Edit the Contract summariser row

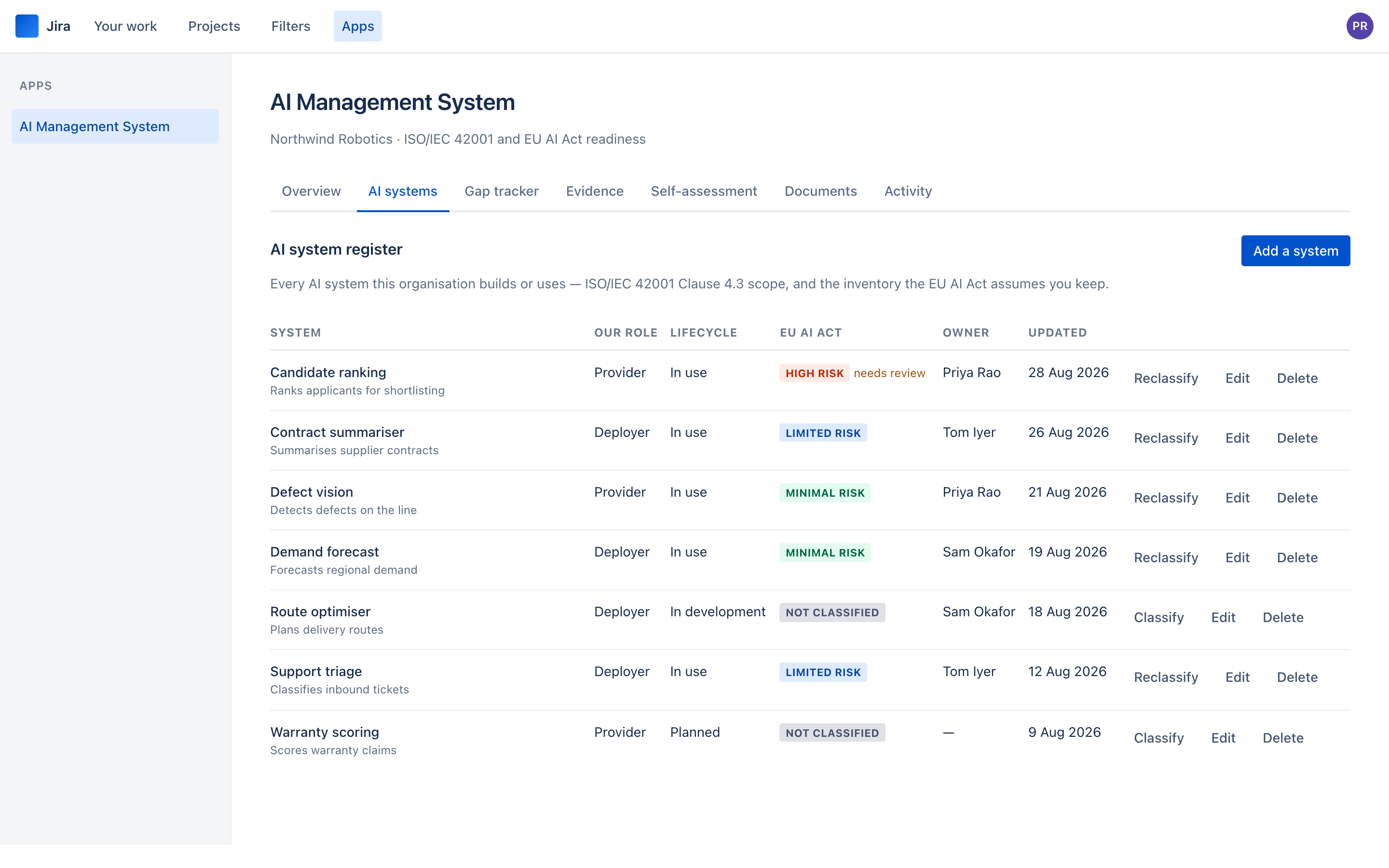pos(1237,438)
